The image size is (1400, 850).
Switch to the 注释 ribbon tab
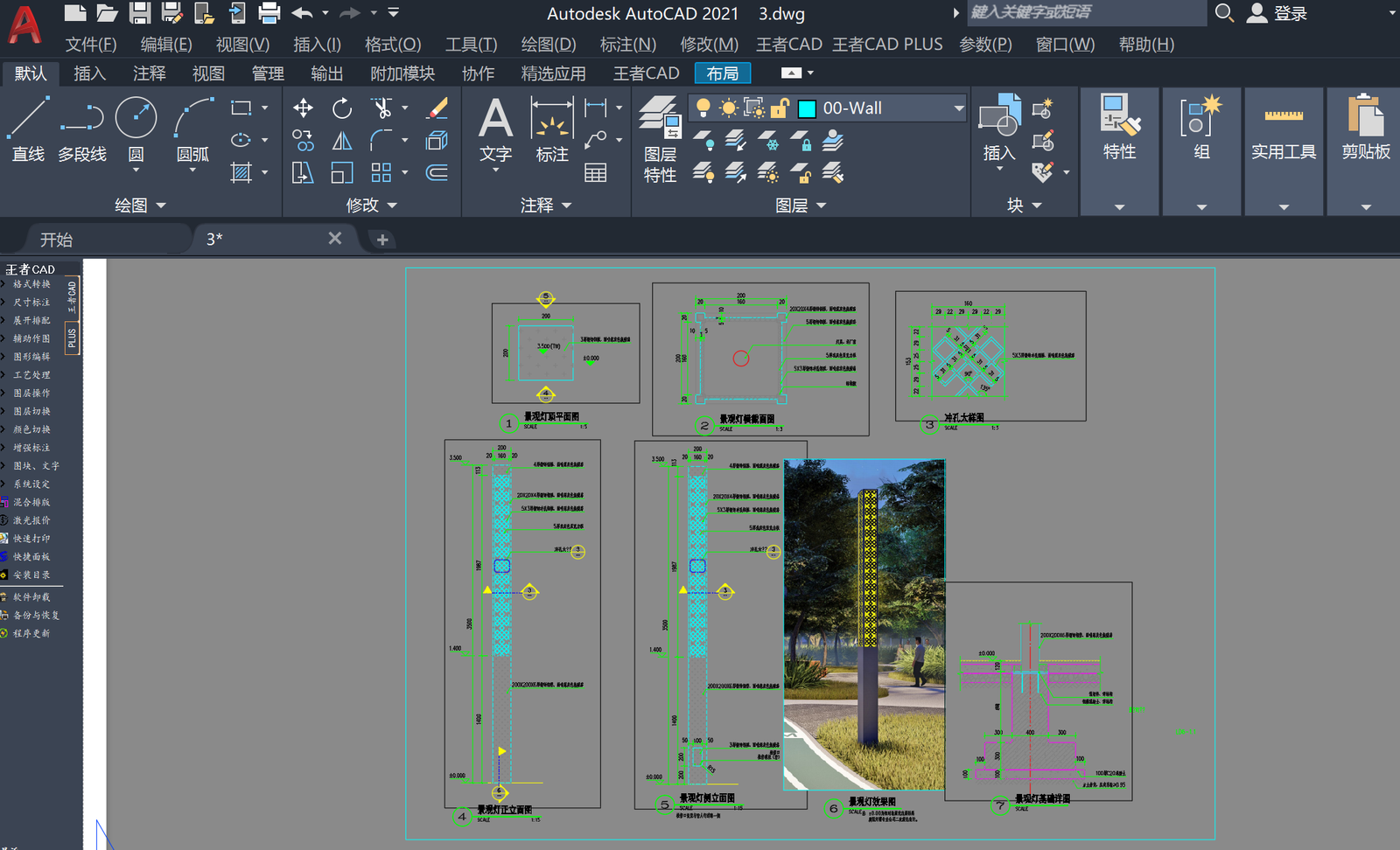(x=149, y=73)
